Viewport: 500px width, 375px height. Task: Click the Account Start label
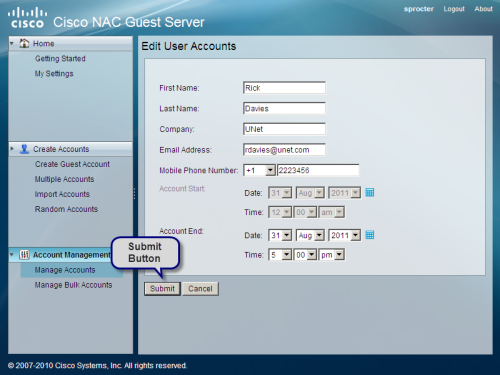182,189
